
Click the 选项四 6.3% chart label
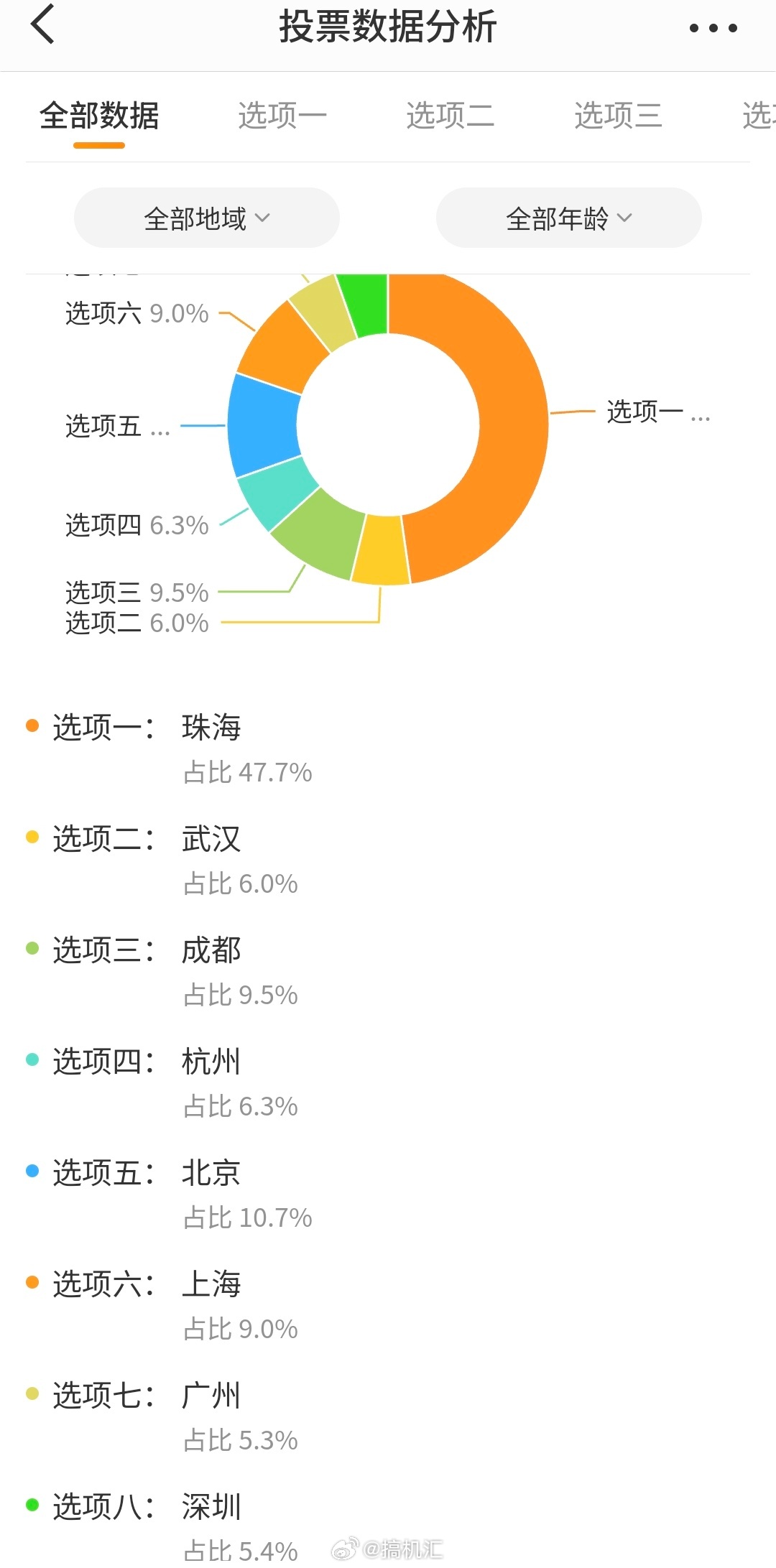pos(137,526)
